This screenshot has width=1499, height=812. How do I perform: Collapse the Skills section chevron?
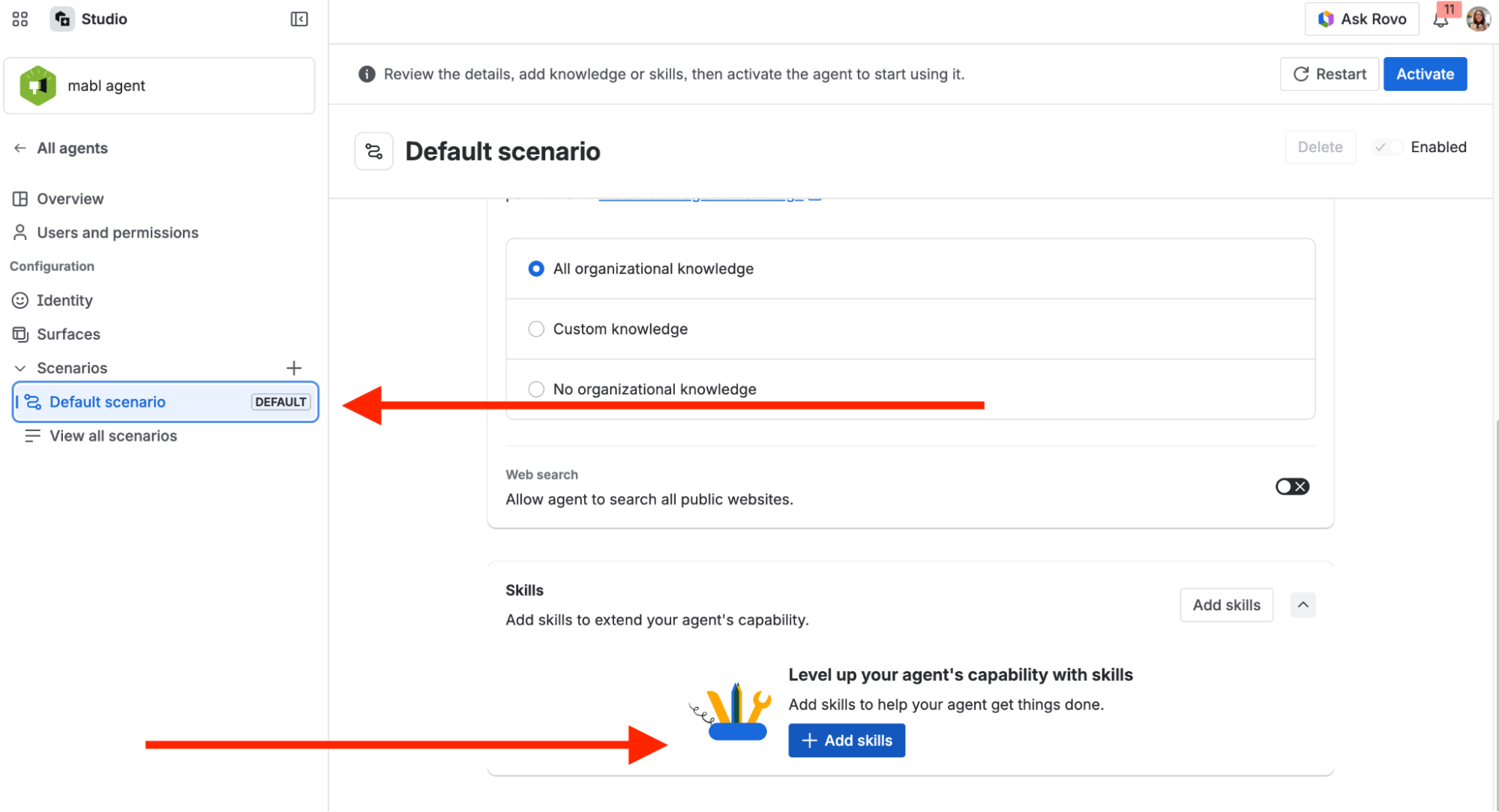(x=1303, y=605)
